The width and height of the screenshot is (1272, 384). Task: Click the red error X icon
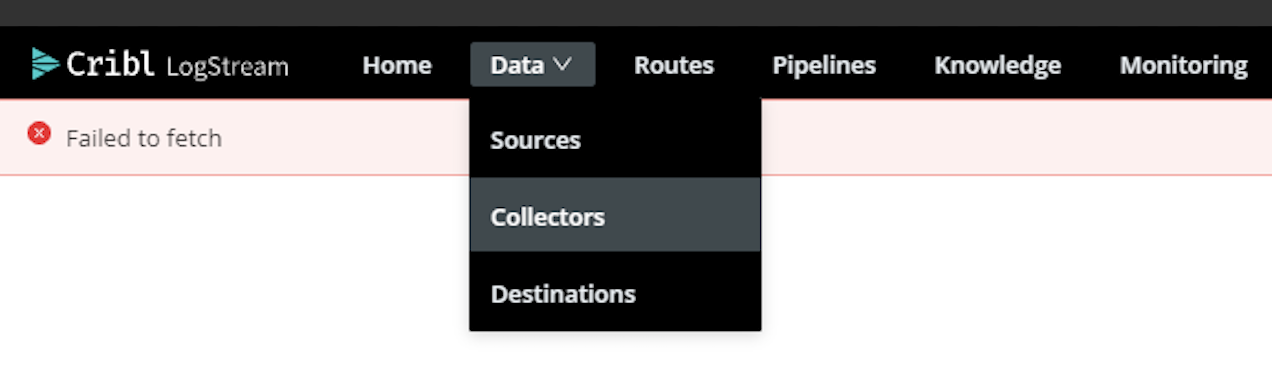[x=39, y=133]
